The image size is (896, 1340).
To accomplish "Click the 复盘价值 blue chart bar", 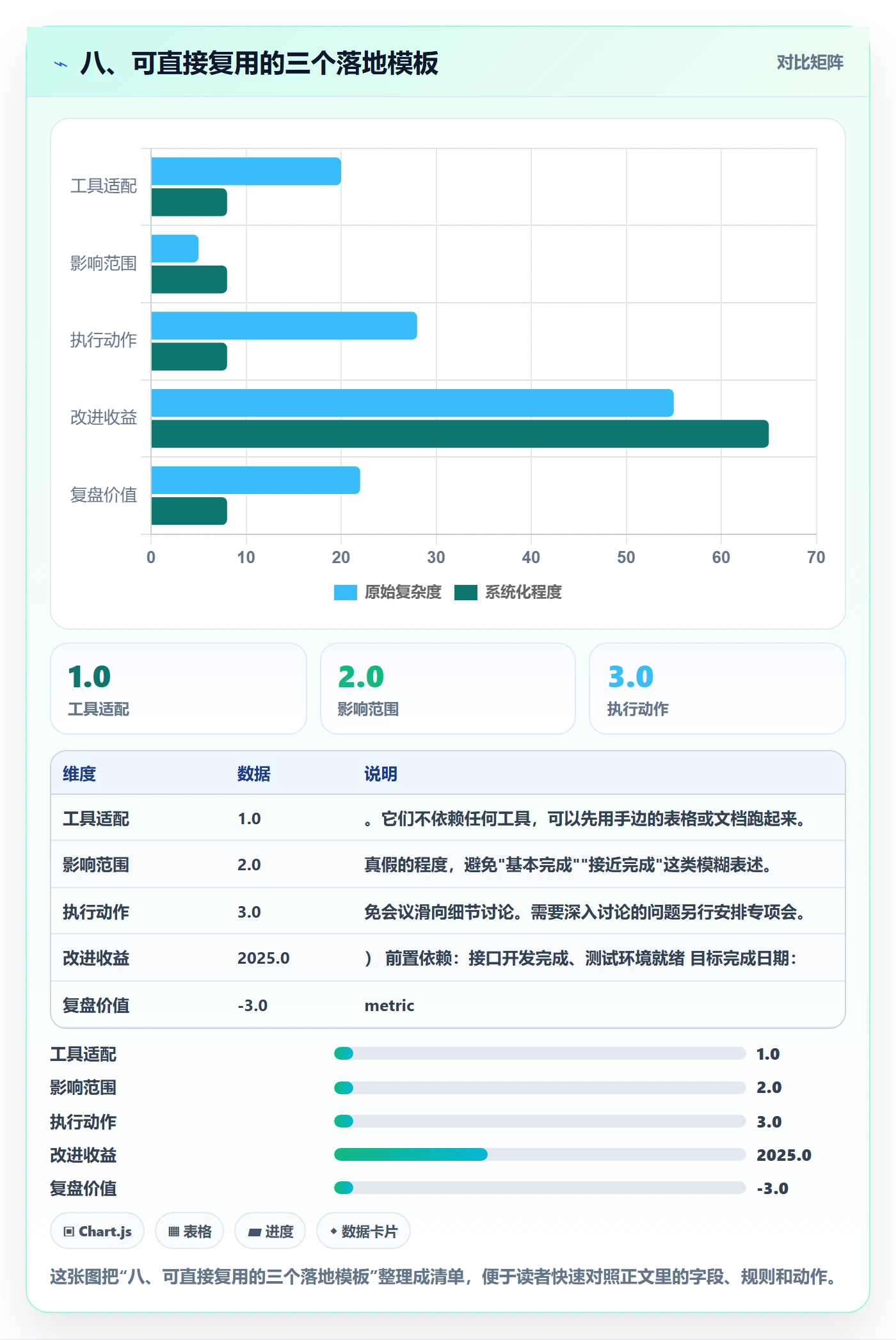I will click(256, 480).
